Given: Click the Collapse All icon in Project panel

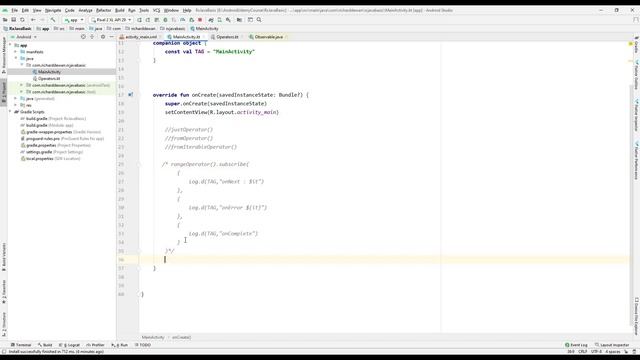Looking at the screenshot, I should (x=92, y=37).
